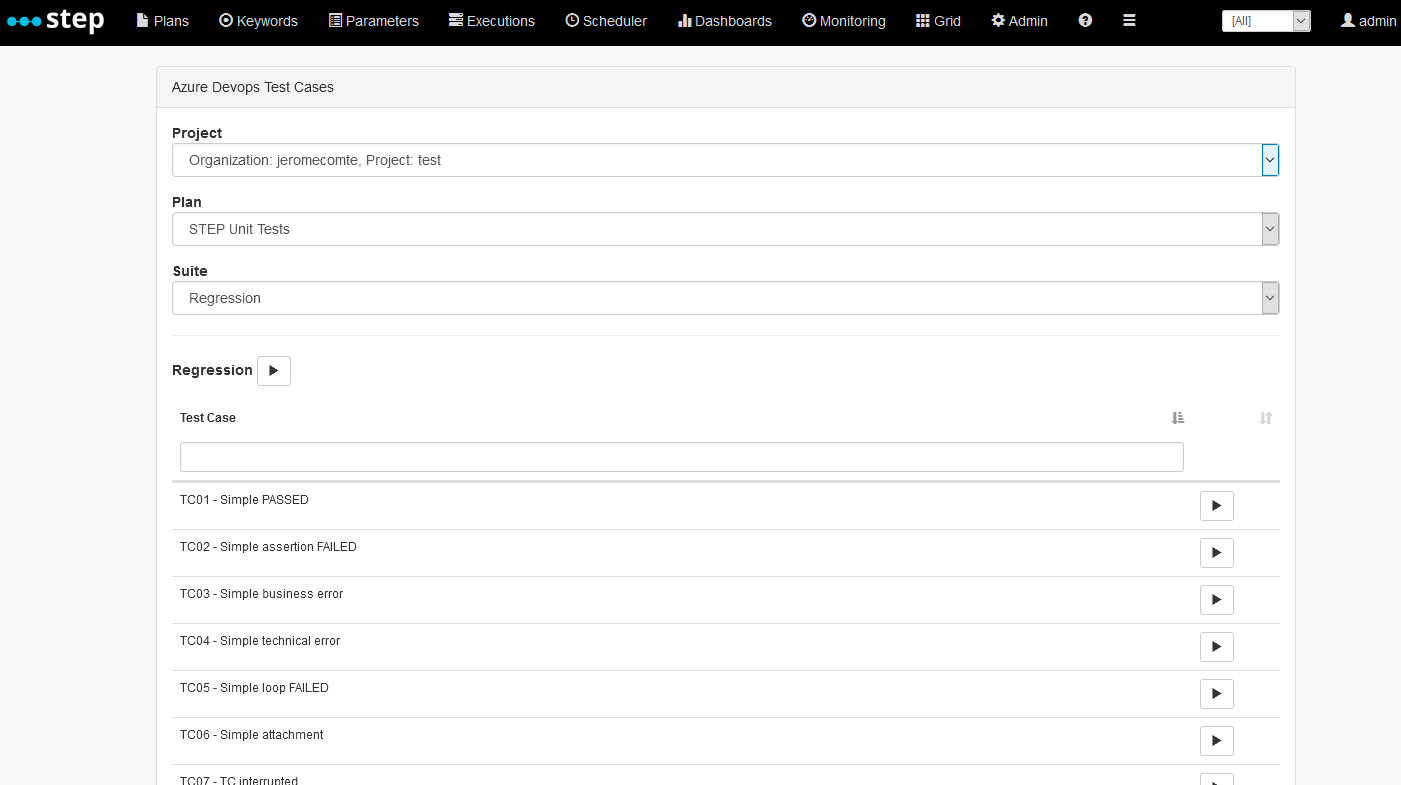Viewport: 1401px width, 785px height.
Task: Open Dashboards from the navbar
Action: [x=724, y=20]
